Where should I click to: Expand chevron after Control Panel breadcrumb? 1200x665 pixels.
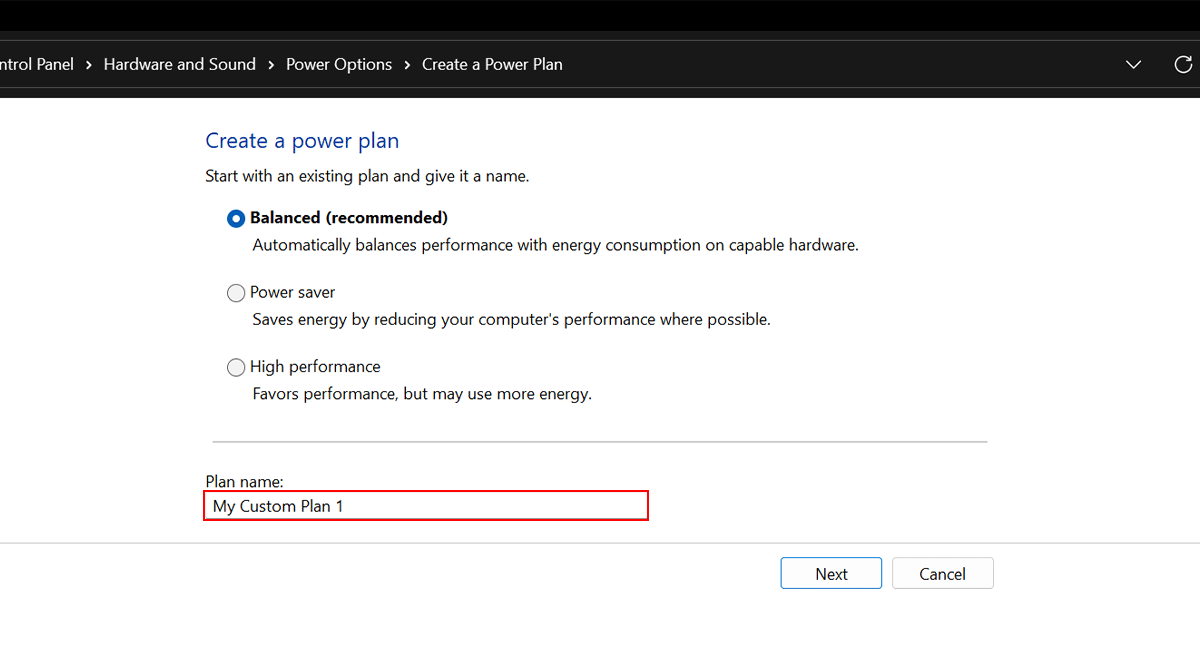coord(89,65)
